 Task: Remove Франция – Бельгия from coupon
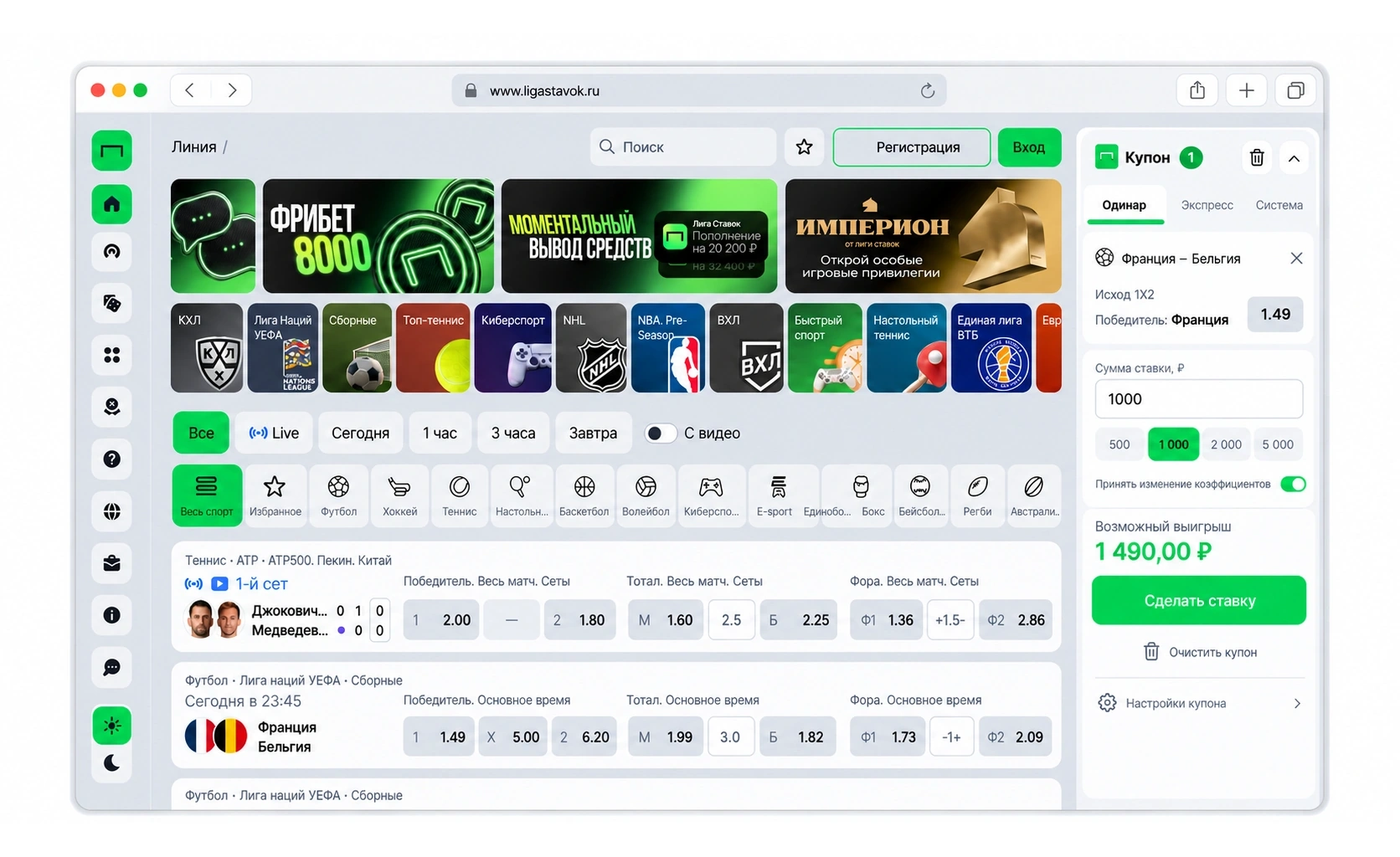pos(1296,259)
